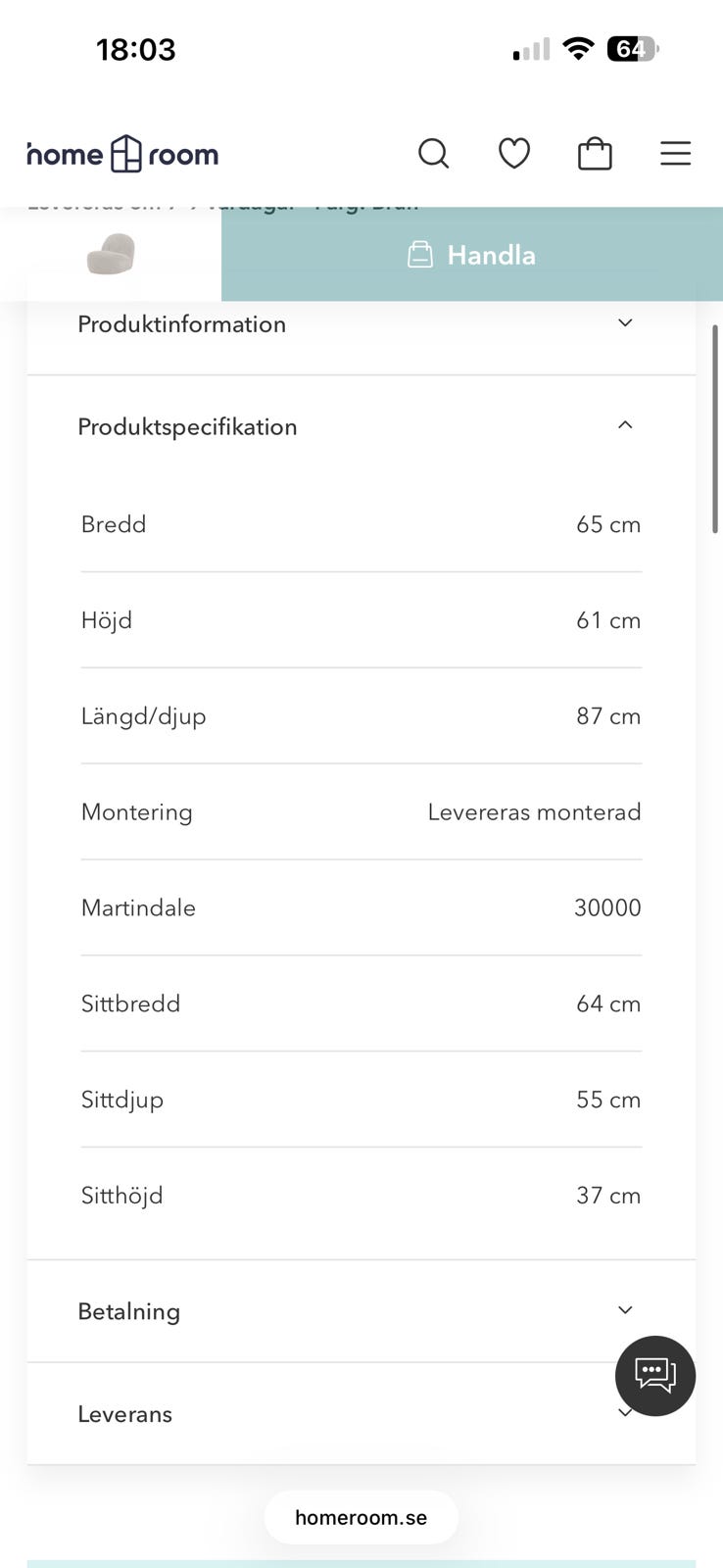Open the search magnifier icon
The height and width of the screenshot is (1568, 723).
tap(433, 154)
